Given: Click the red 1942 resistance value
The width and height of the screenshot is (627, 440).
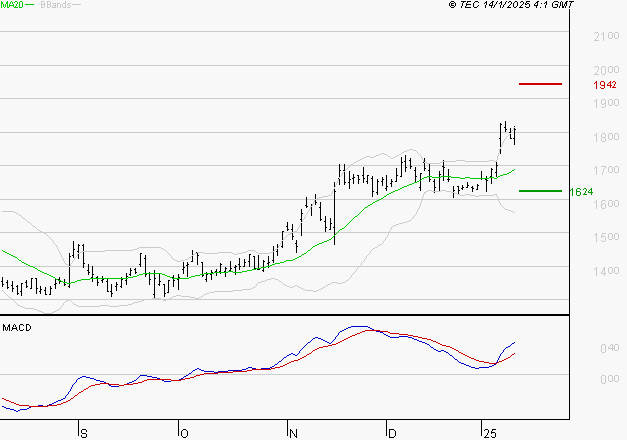Looking at the screenshot, I should pyautogui.click(x=605, y=85).
